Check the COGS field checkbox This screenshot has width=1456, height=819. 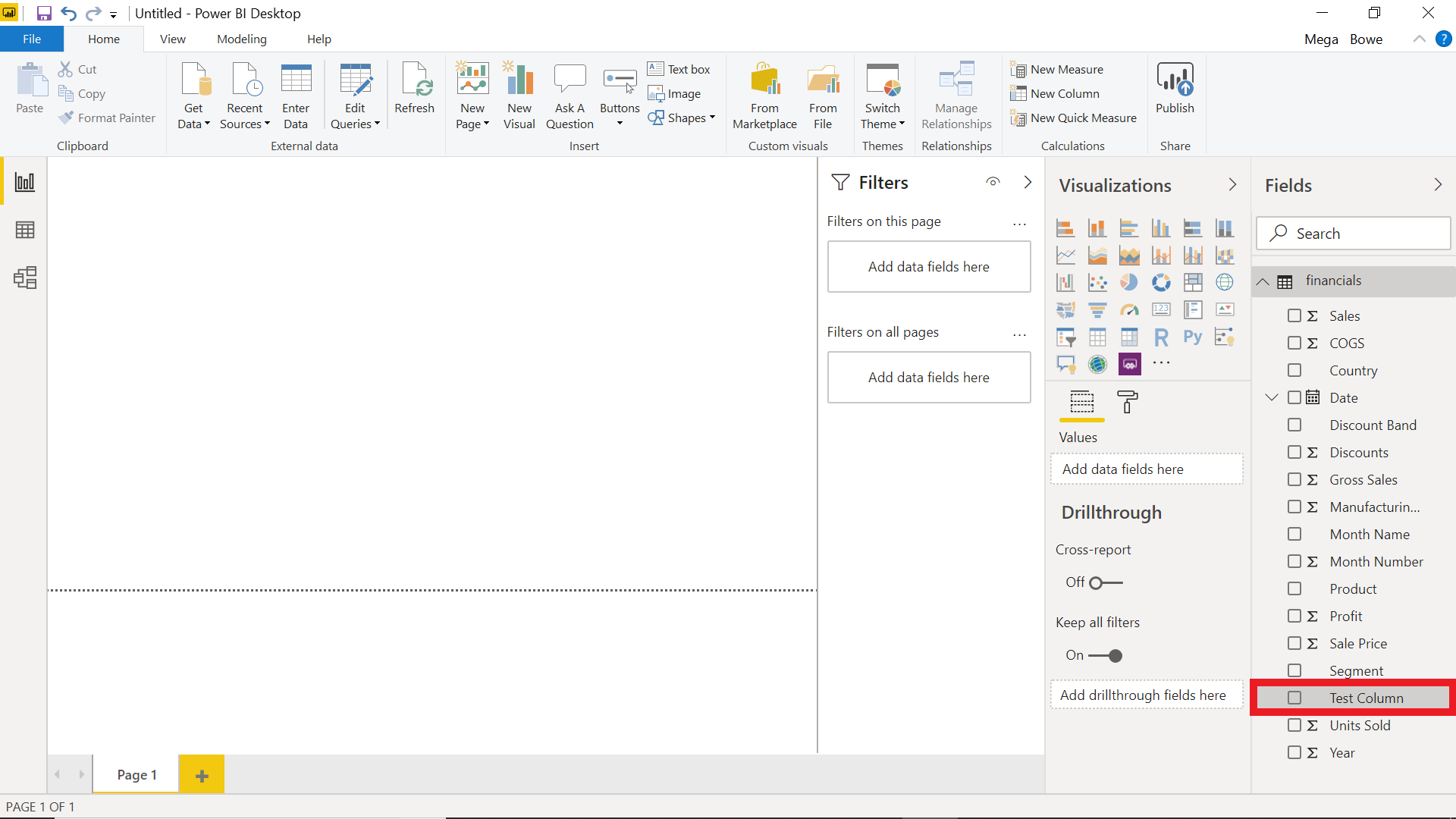pyautogui.click(x=1294, y=343)
